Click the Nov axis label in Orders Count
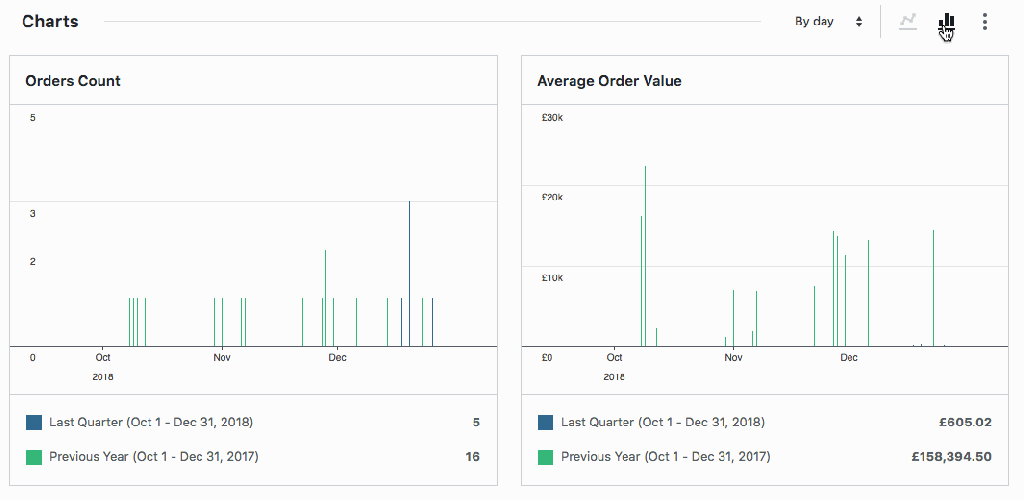 tap(222, 357)
